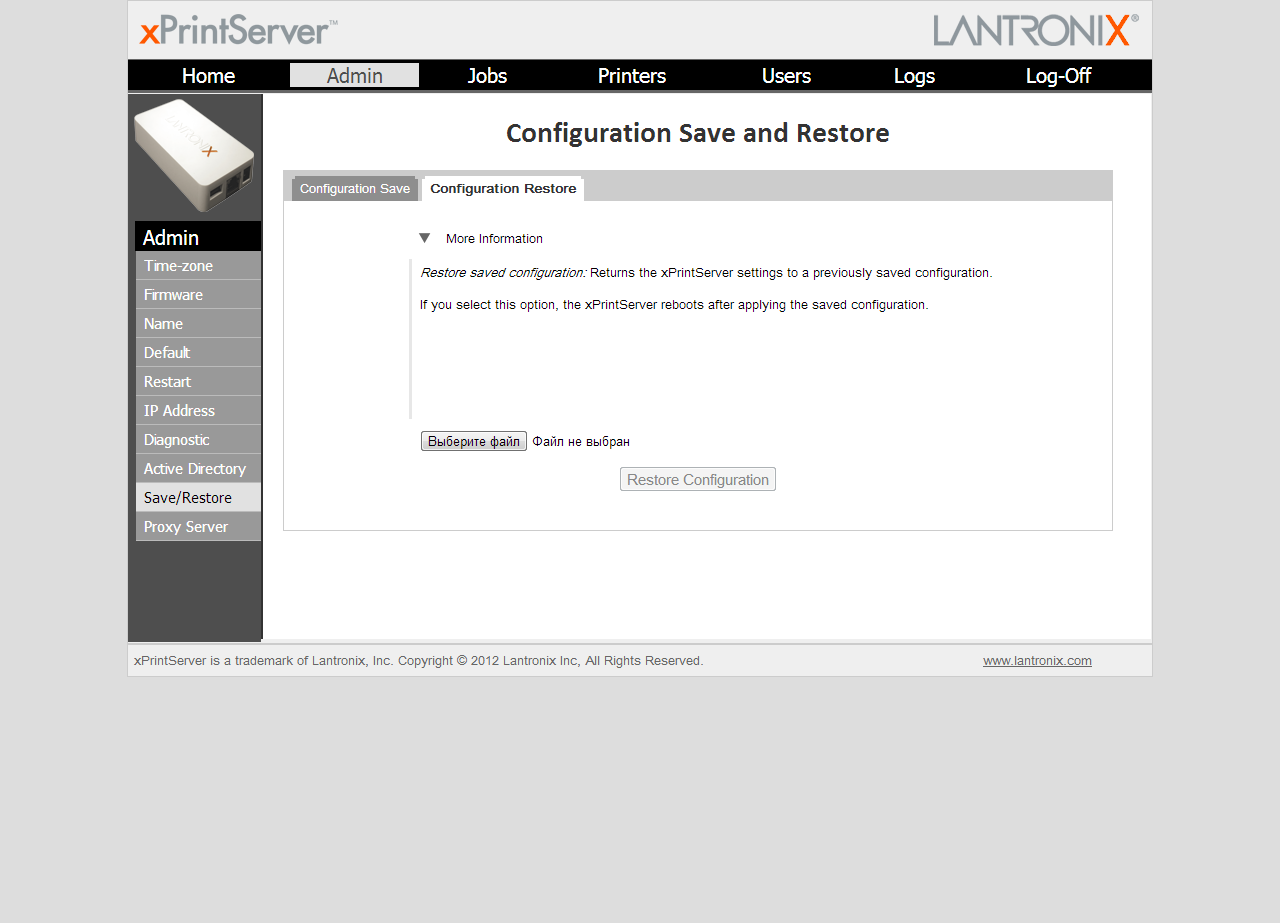Open Proxy Server settings

coord(198,527)
